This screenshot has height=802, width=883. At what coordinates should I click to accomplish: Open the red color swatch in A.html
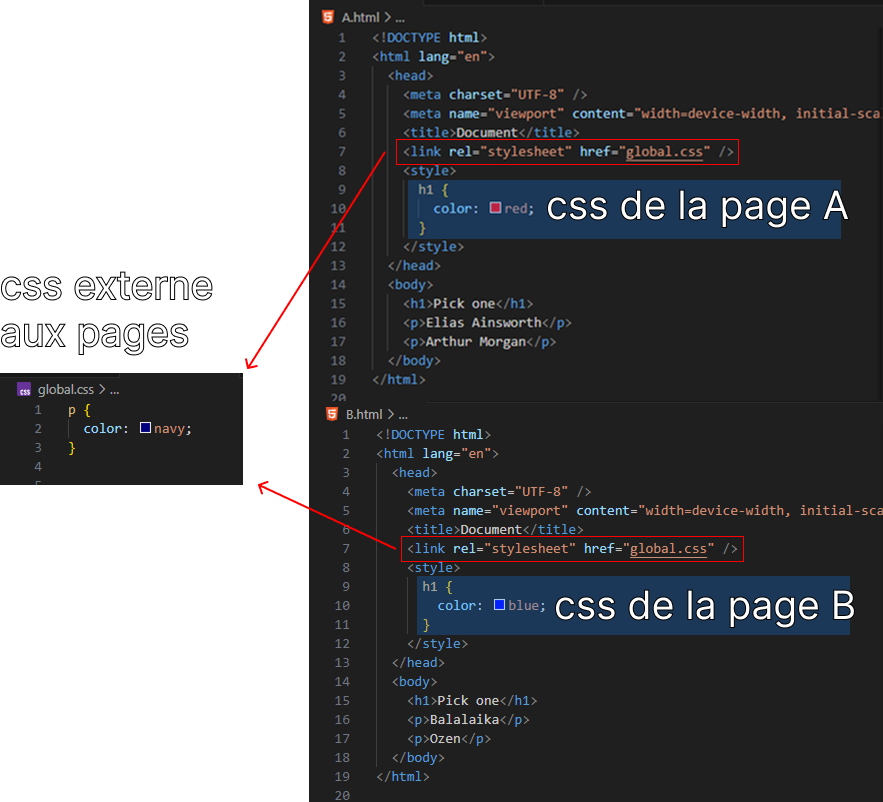tap(495, 209)
